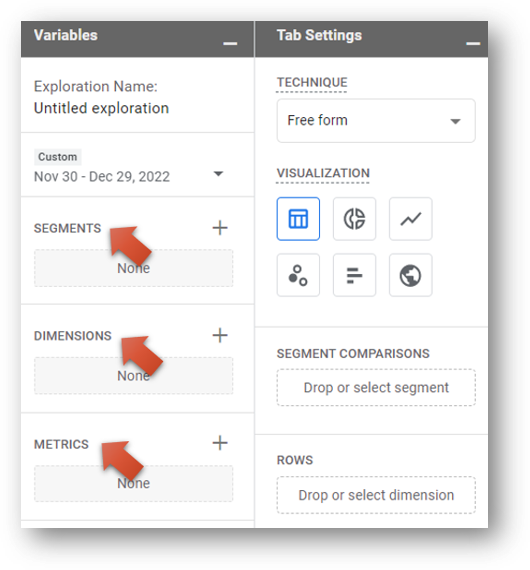Minimize the Tab Settings panel
This screenshot has height=570, width=530.
[473, 44]
